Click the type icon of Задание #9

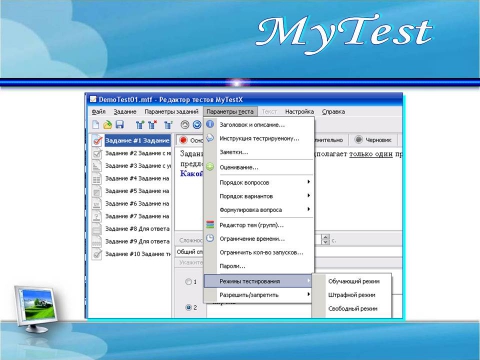tap(97, 242)
